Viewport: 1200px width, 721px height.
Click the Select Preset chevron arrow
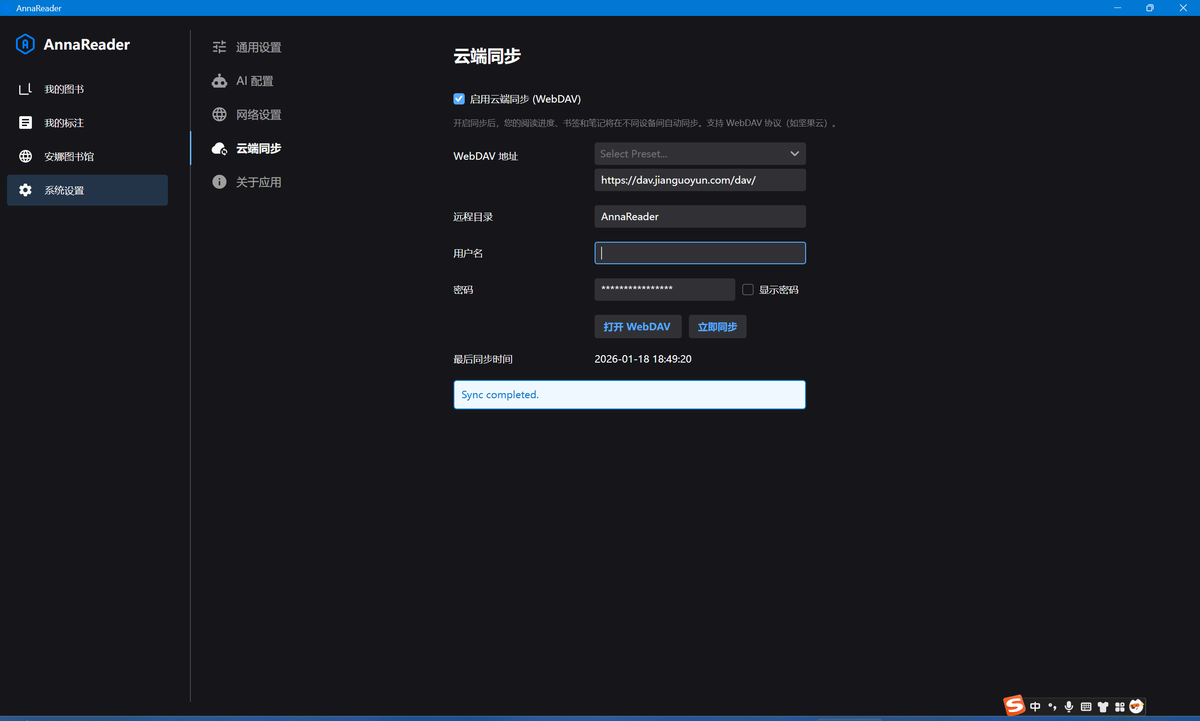(x=795, y=154)
